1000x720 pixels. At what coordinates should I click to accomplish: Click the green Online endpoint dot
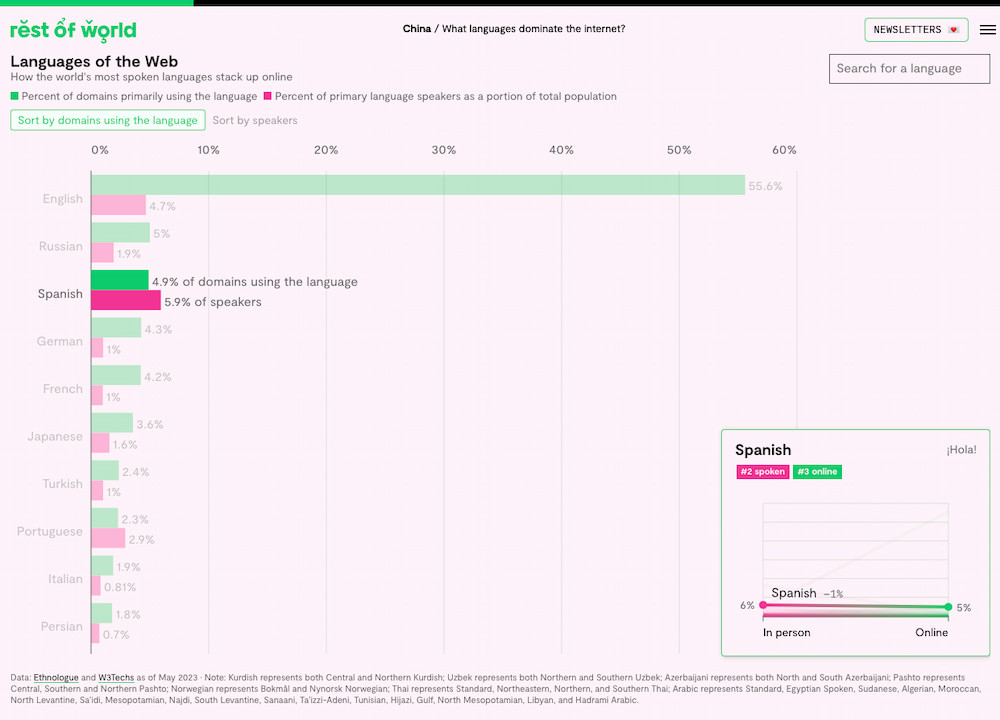tap(948, 607)
